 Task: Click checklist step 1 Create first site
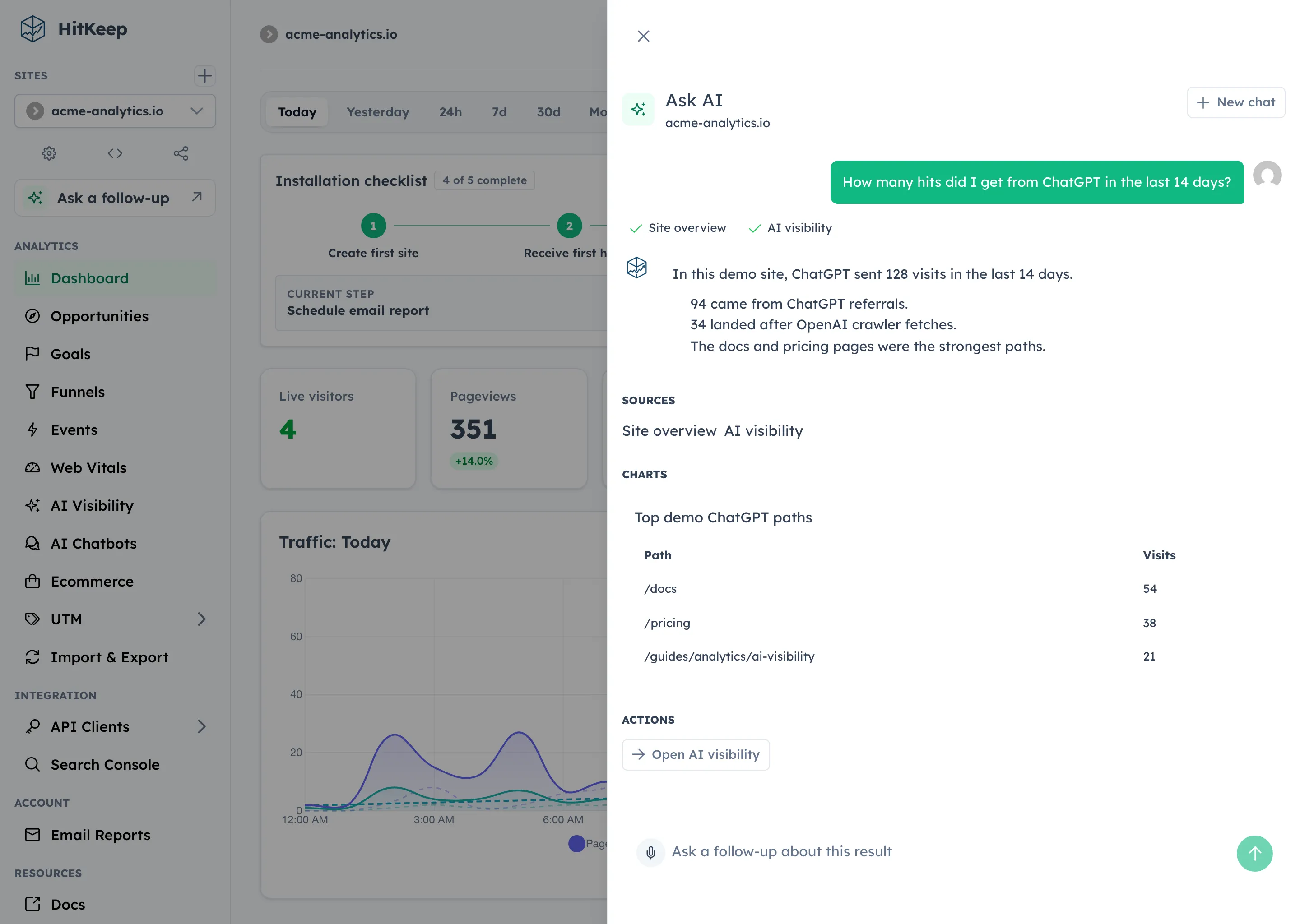[373, 236]
